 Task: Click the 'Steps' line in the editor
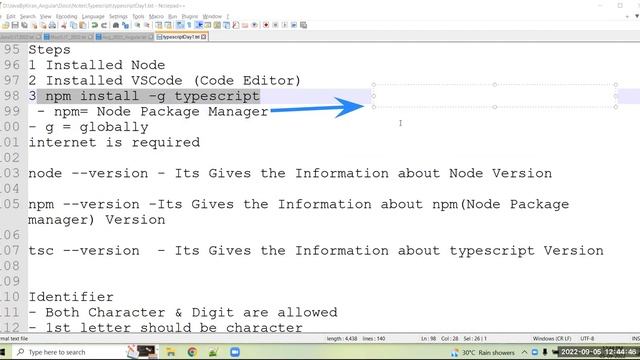pos(49,50)
